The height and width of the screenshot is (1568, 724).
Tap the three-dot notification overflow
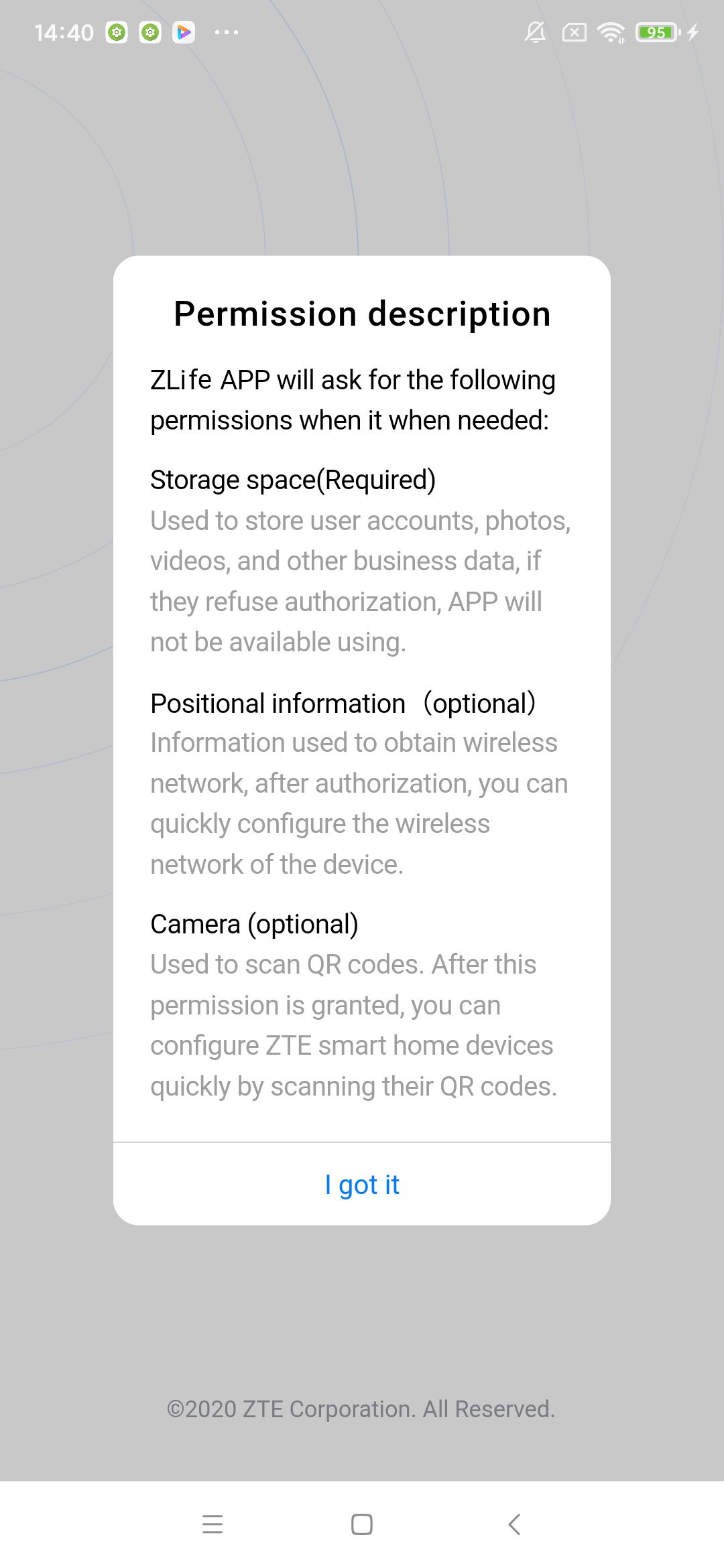coord(227,32)
